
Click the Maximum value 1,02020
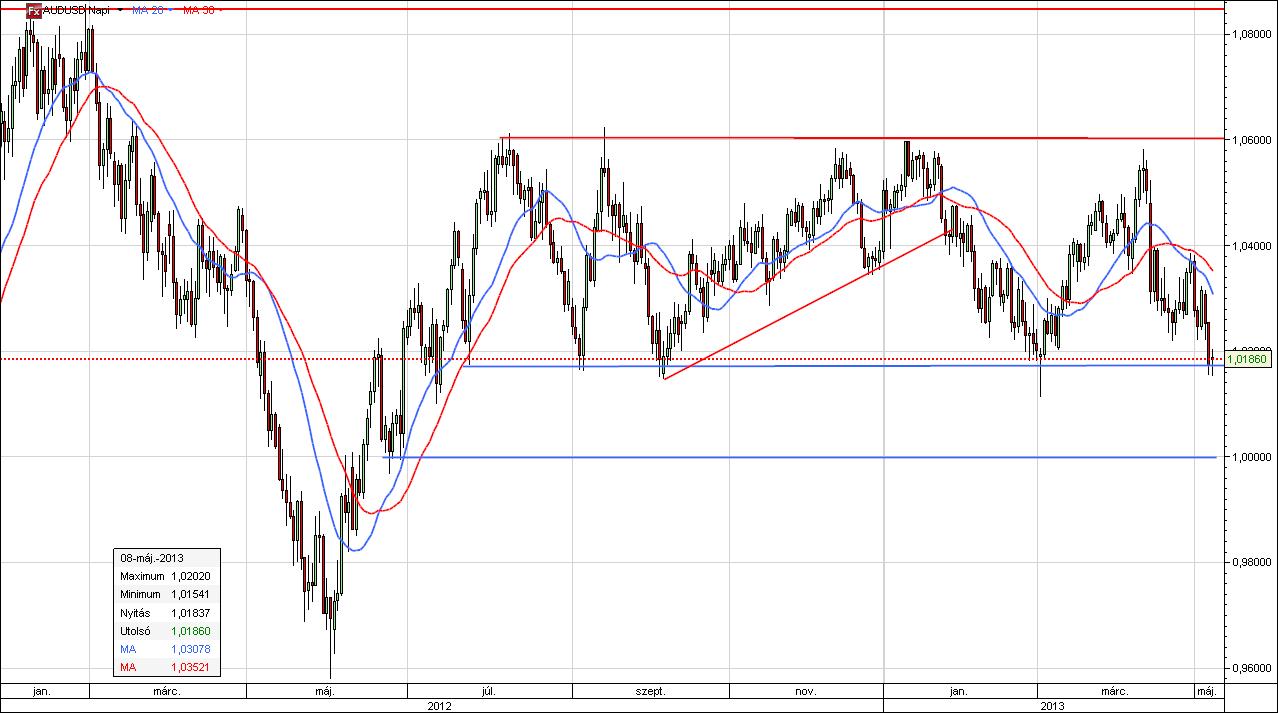click(x=190, y=576)
